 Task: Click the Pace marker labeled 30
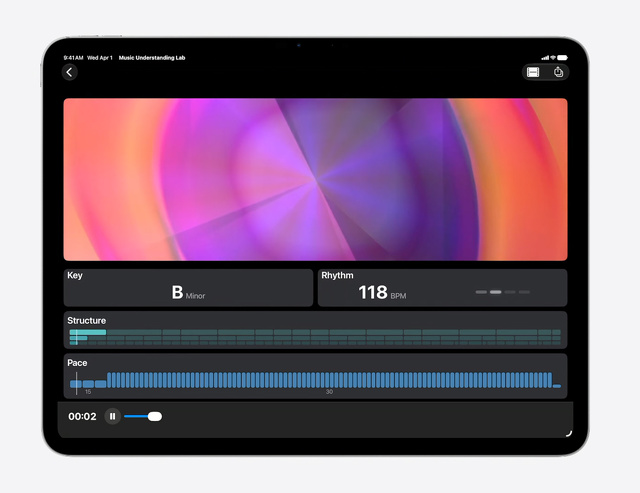(329, 392)
